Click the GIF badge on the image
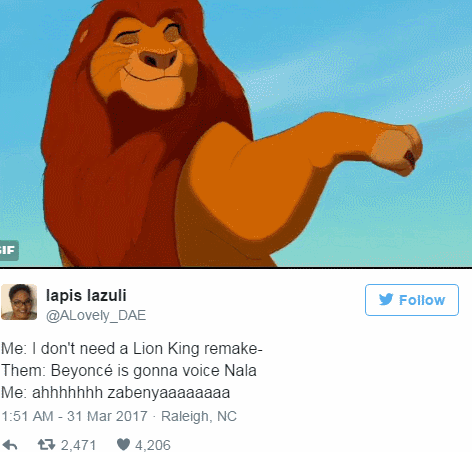The image size is (472, 452). coord(9,250)
